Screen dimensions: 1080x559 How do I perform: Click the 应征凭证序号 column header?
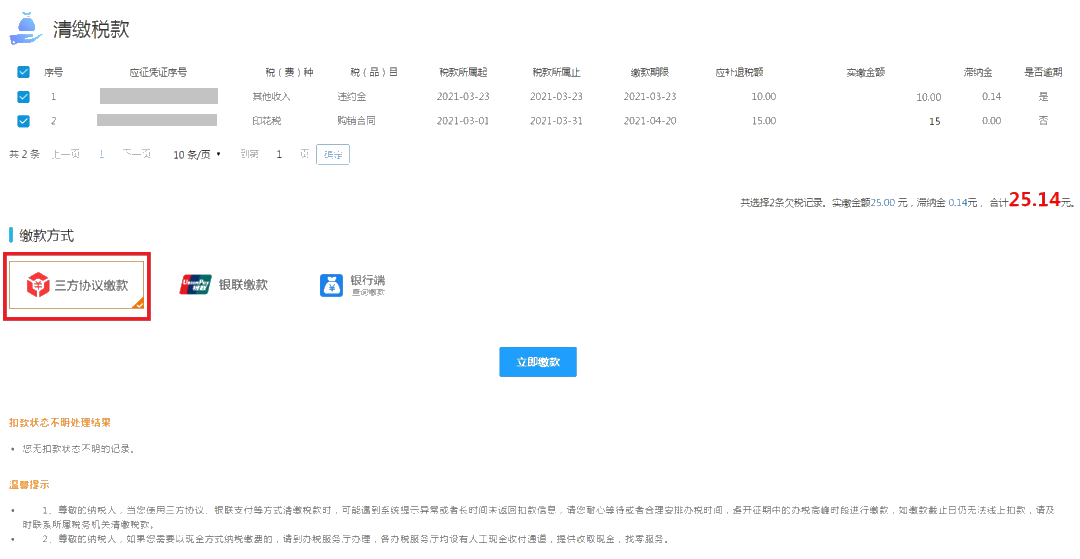pos(158,72)
